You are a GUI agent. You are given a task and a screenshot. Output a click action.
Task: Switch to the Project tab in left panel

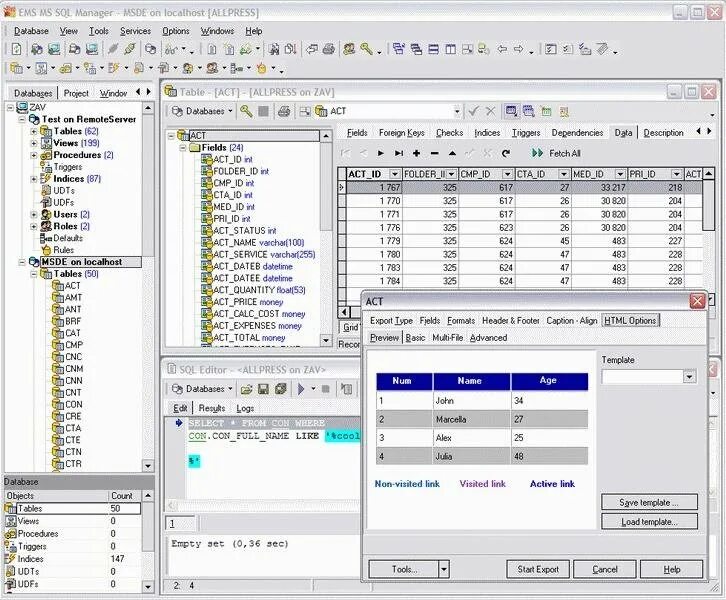click(x=76, y=93)
